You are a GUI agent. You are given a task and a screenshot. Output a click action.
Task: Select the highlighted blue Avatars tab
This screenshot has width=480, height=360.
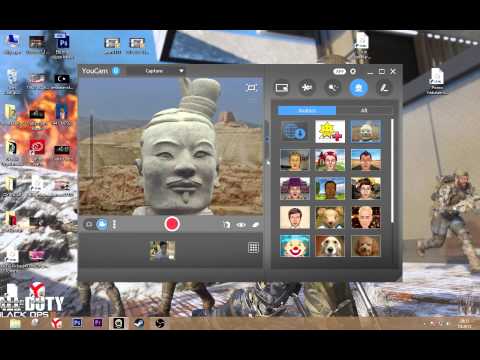point(307,110)
